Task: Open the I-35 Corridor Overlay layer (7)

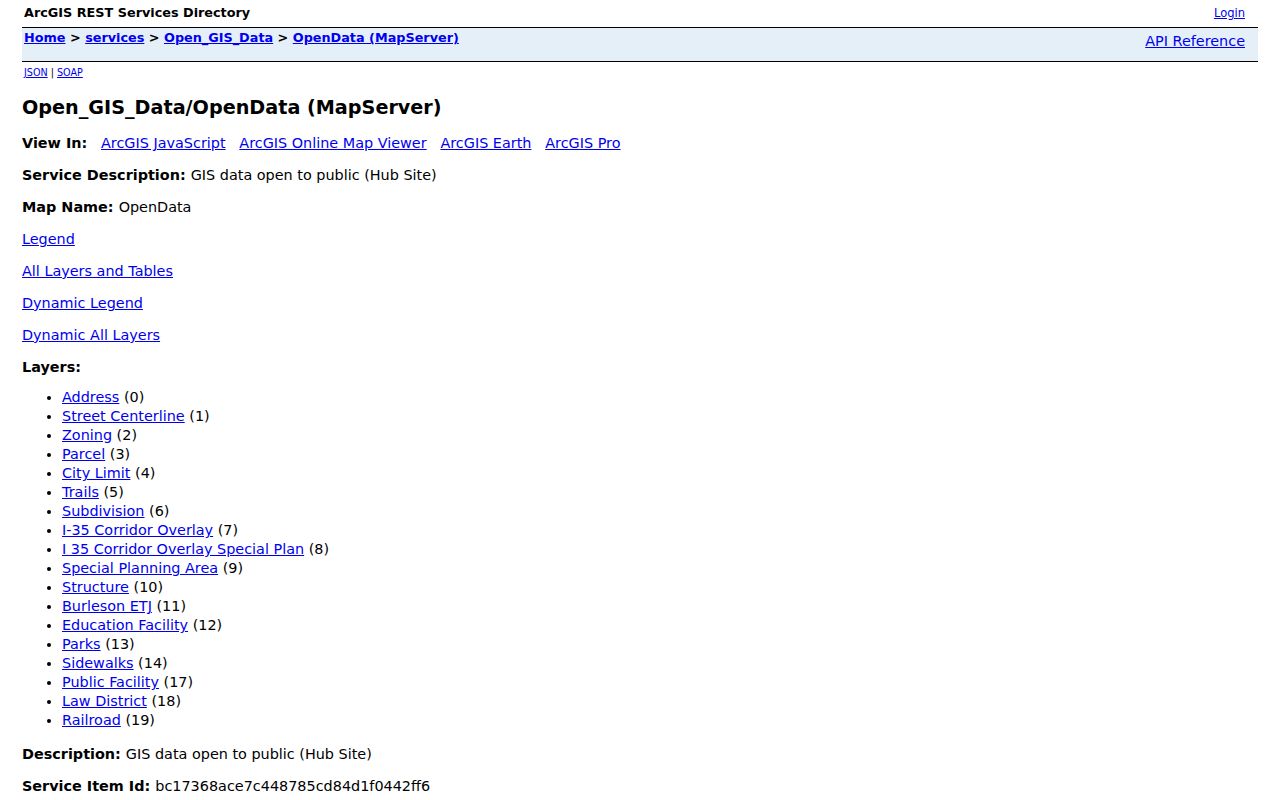Action: point(137,530)
